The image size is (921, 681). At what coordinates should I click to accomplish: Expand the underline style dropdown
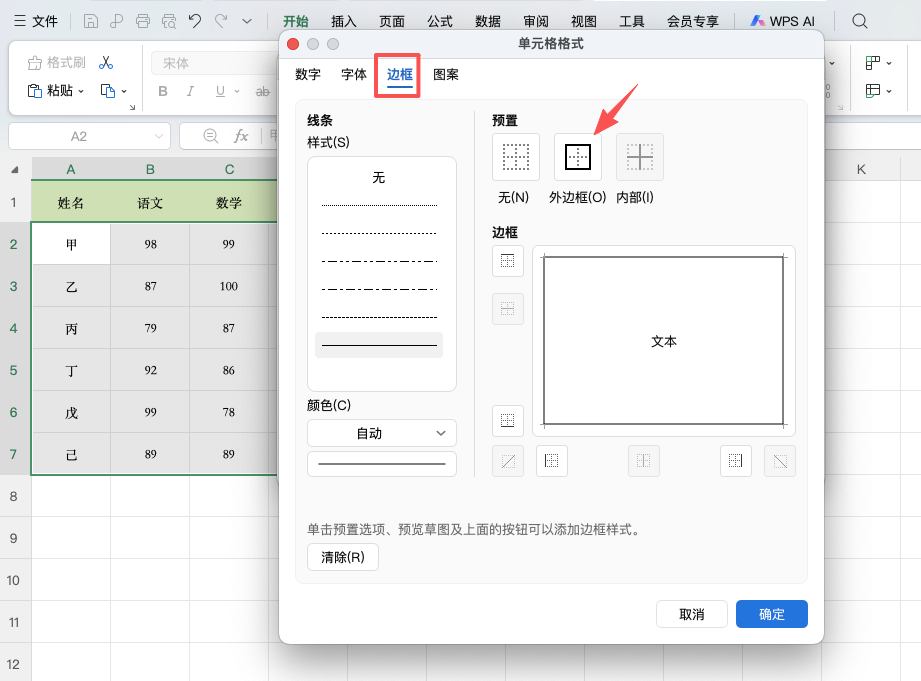point(237,91)
